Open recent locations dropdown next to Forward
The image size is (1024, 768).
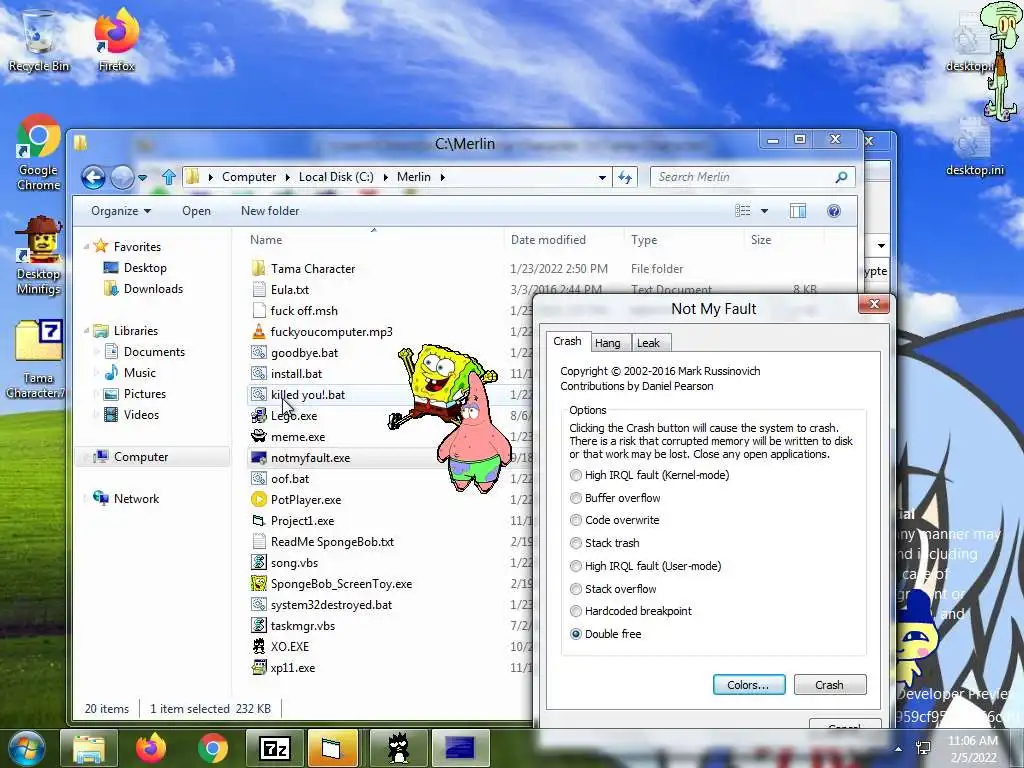pos(142,178)
